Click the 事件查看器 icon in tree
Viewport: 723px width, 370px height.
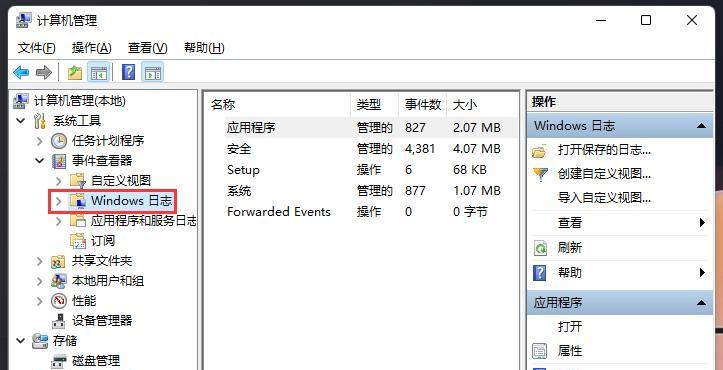point(59,161)
